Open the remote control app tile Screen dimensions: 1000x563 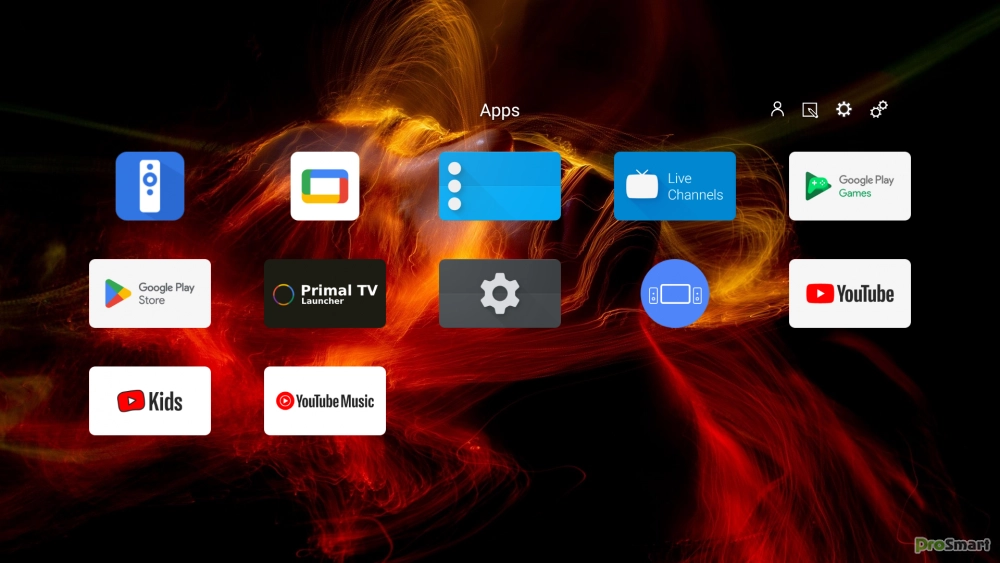(150, 186)
